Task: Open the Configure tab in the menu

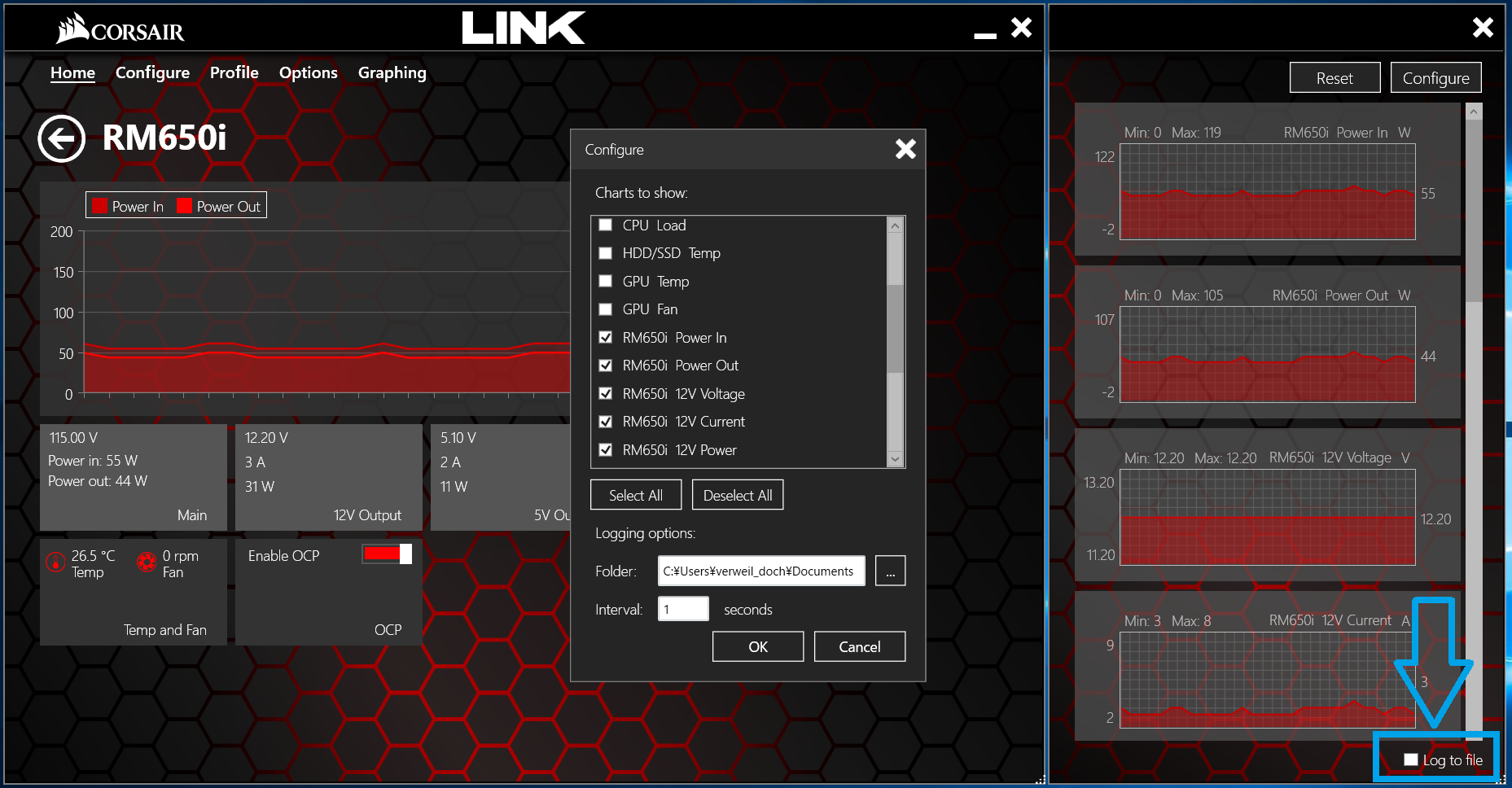Action: 152,72
